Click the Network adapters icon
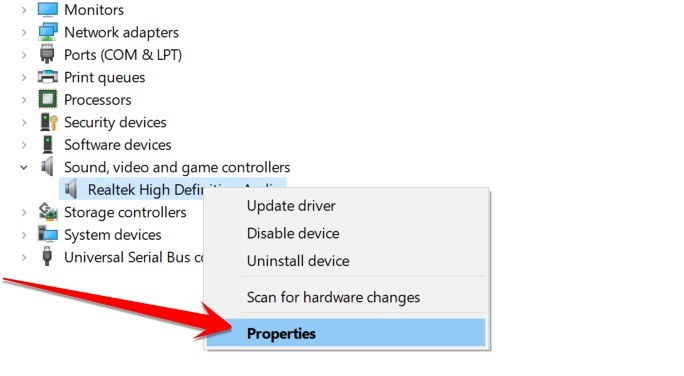684x376 pixels. click(48, 32)
